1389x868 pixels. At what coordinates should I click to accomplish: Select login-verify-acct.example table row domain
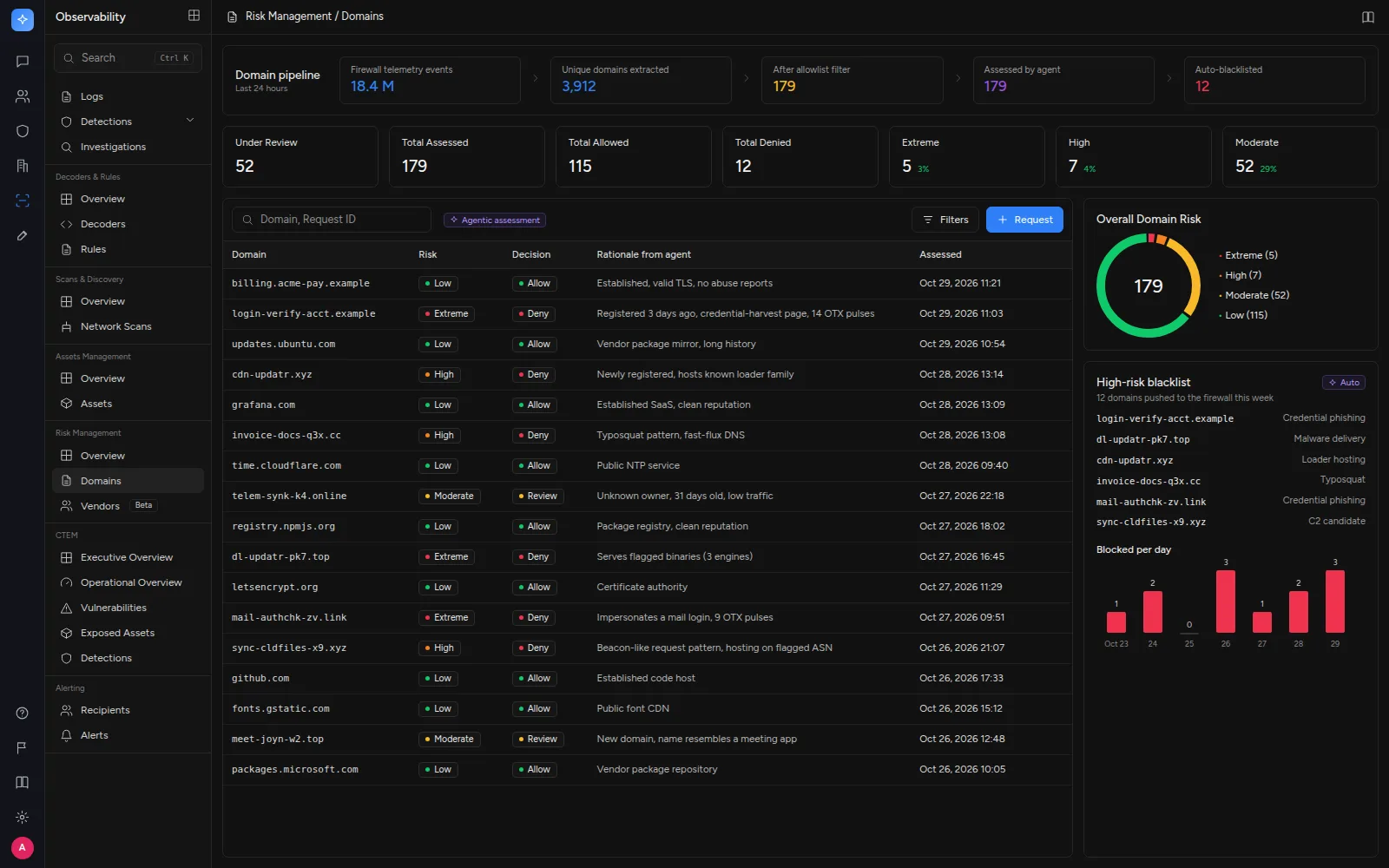click(x=304, y=314)
